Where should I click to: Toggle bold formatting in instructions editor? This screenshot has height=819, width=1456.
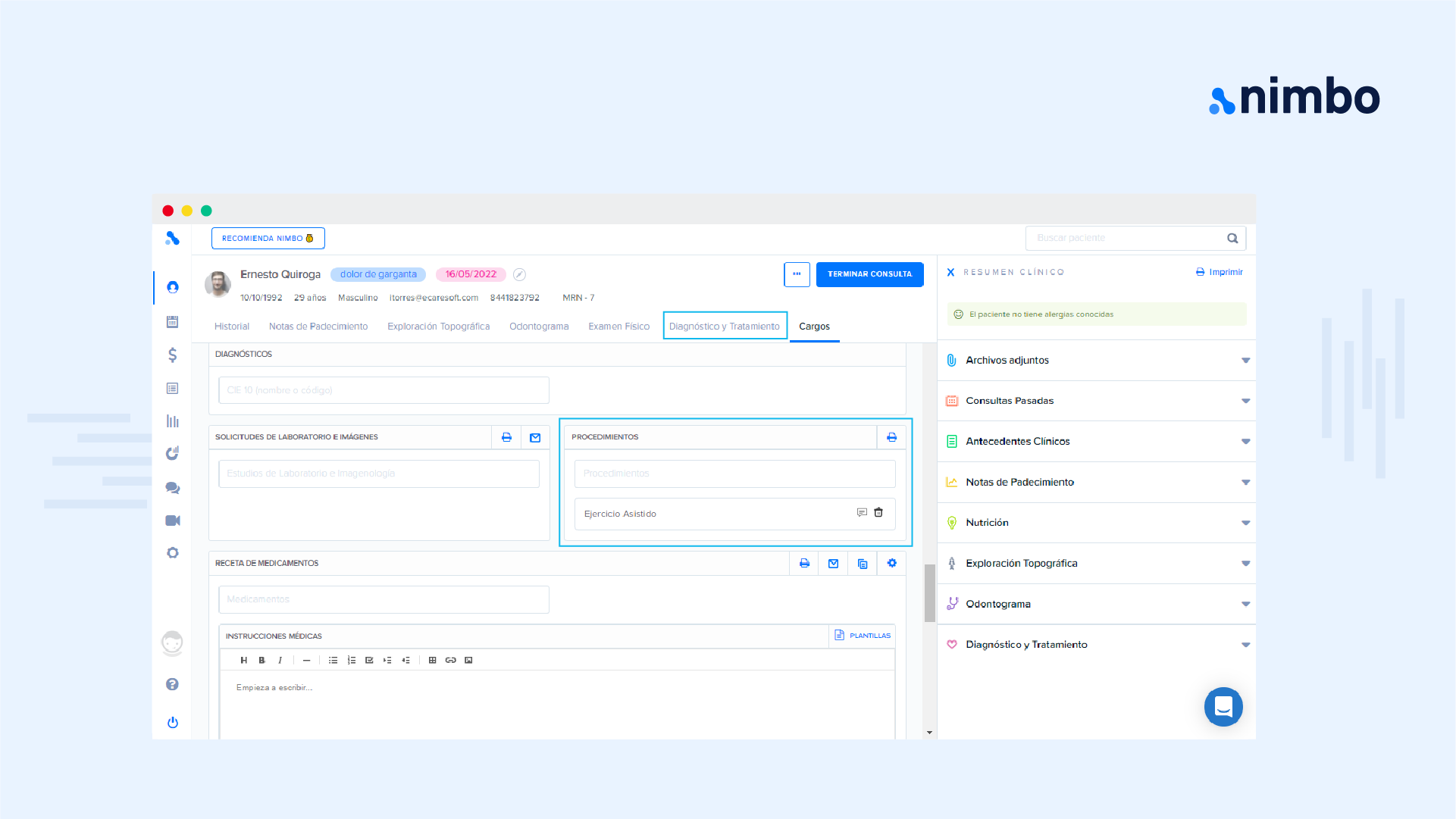[261, 660]
